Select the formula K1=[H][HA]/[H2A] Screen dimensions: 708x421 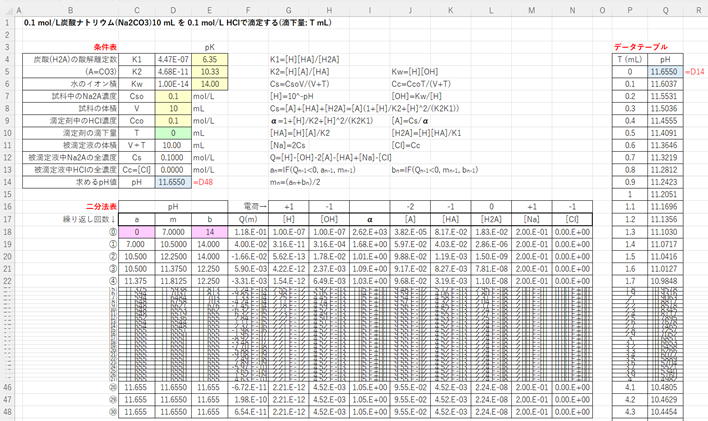304,60
